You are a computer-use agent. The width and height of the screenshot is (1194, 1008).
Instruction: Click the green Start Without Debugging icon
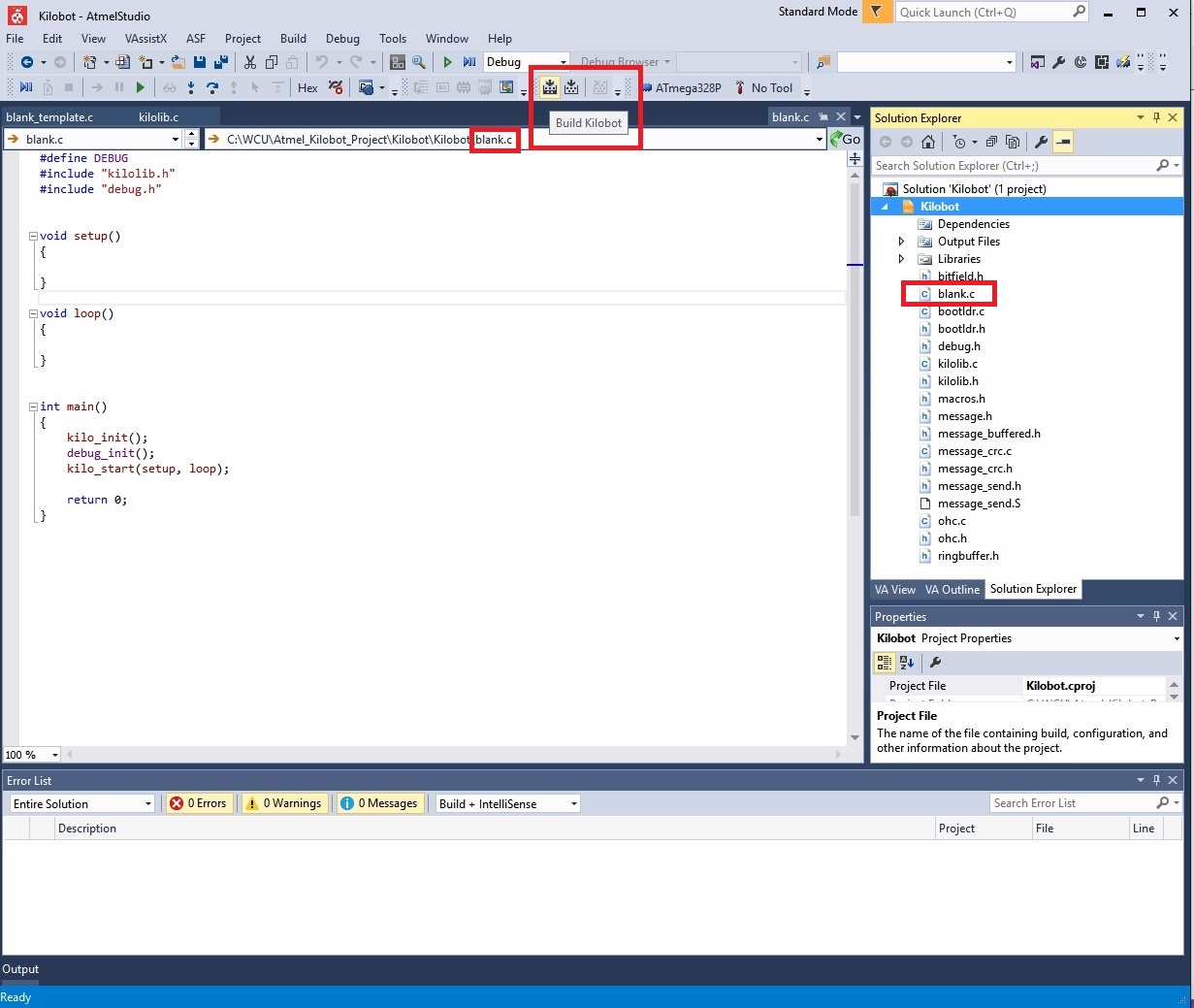click(448, 62)
